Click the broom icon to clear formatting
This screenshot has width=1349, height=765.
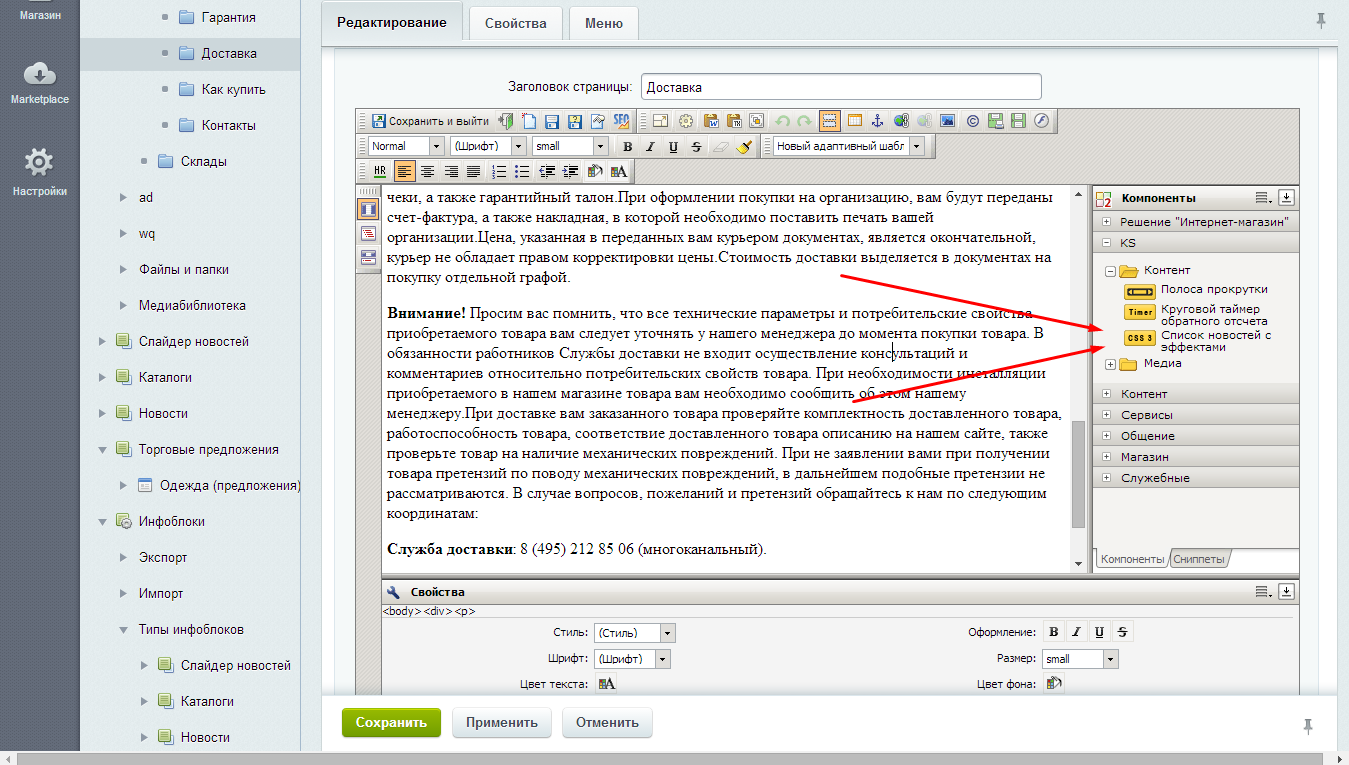click(x=743, y=146)
